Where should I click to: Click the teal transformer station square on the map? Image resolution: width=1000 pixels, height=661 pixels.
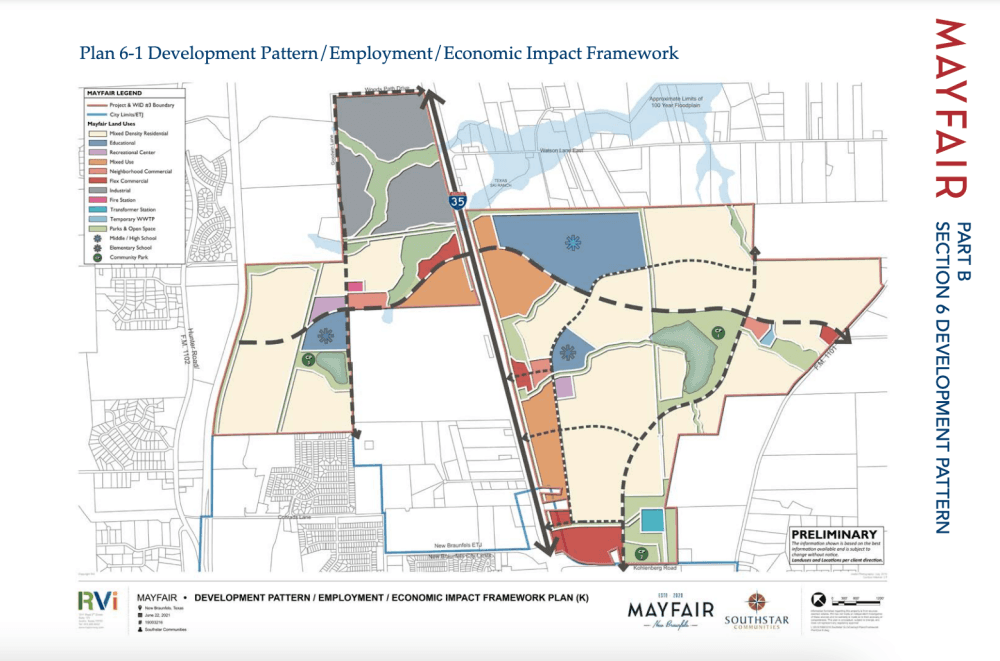point(652,520)
